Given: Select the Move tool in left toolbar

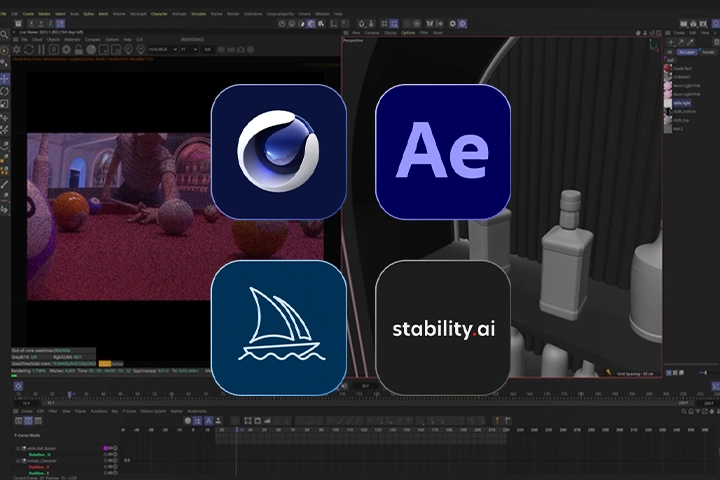Looking at the screenshot, I should tap(5, 79).
